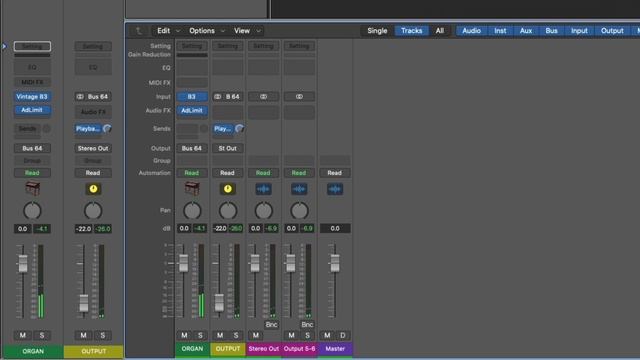Viewport: 640px width, 360px height.
Task: Mute the Stereo Out channel
Action: [256, 335]
